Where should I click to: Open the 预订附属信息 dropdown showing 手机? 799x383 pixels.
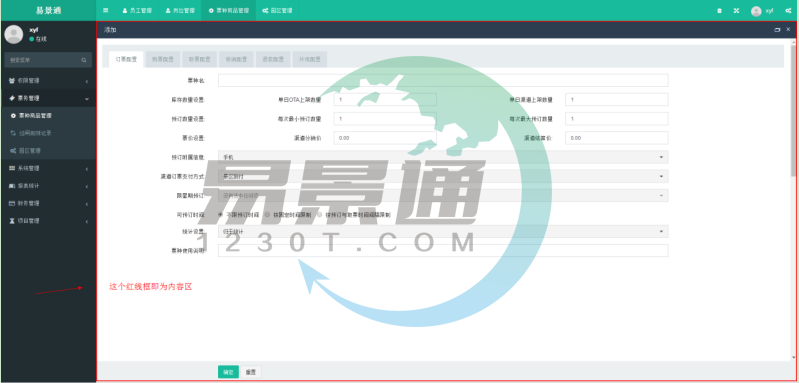click(x=443, y=157)
